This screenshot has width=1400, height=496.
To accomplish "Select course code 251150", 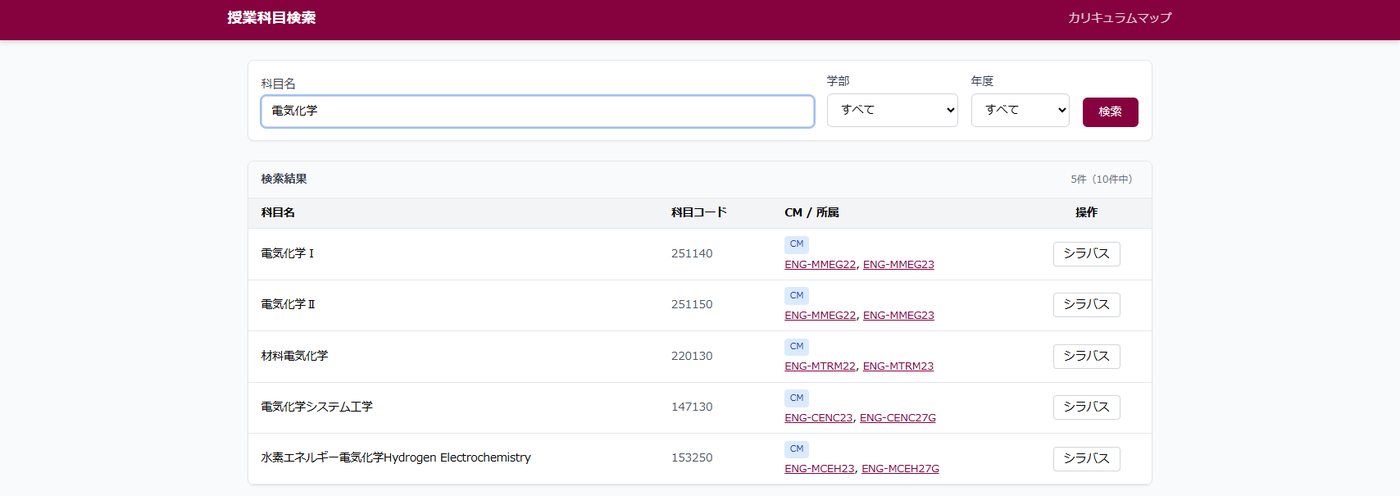I will coord(692,305).
